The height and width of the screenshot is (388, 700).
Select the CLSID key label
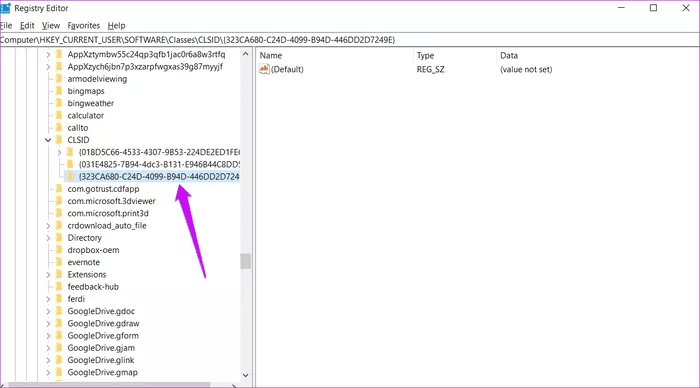[x=78, y=140]
